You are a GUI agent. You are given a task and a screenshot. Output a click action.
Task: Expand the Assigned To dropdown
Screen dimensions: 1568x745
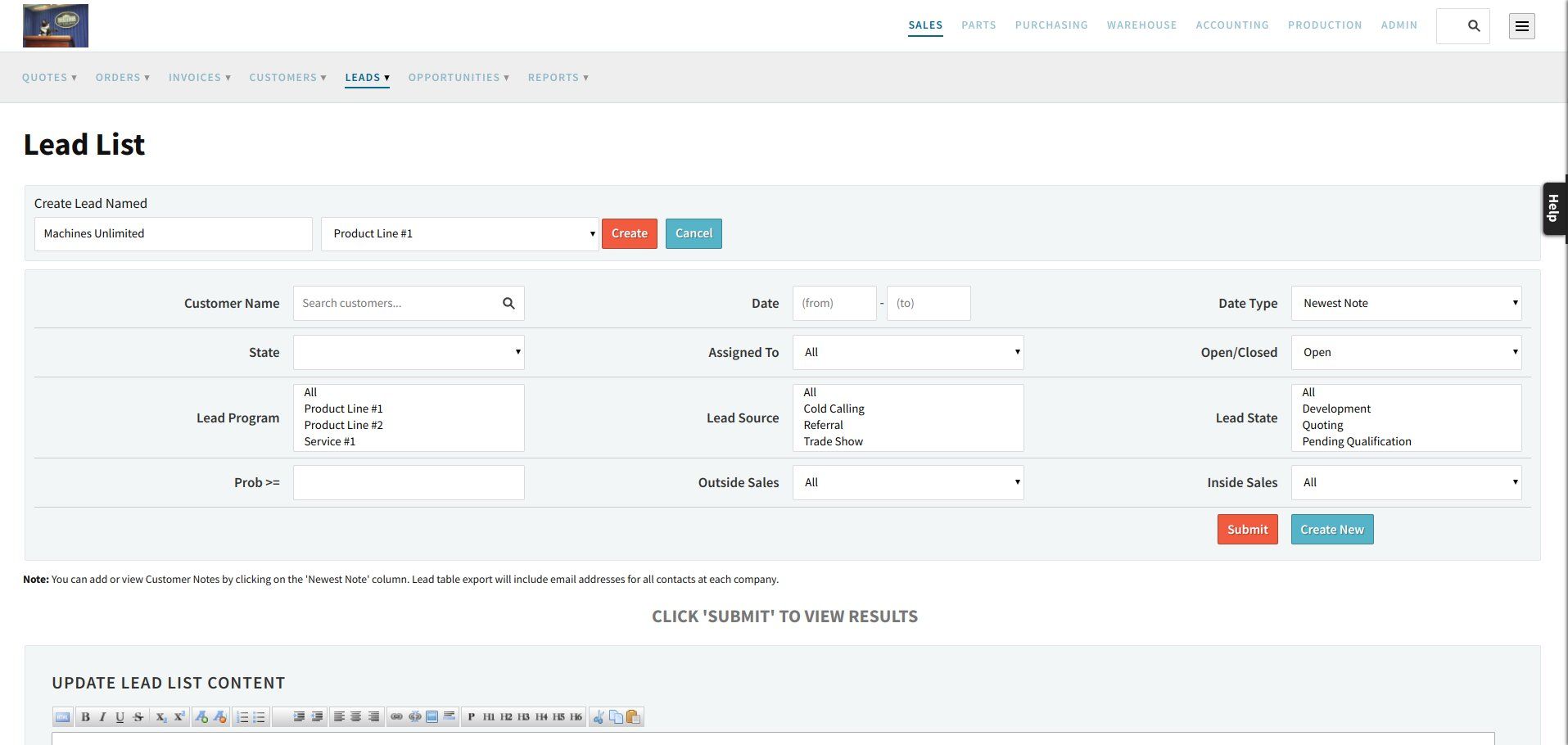(x=908, y=352)
